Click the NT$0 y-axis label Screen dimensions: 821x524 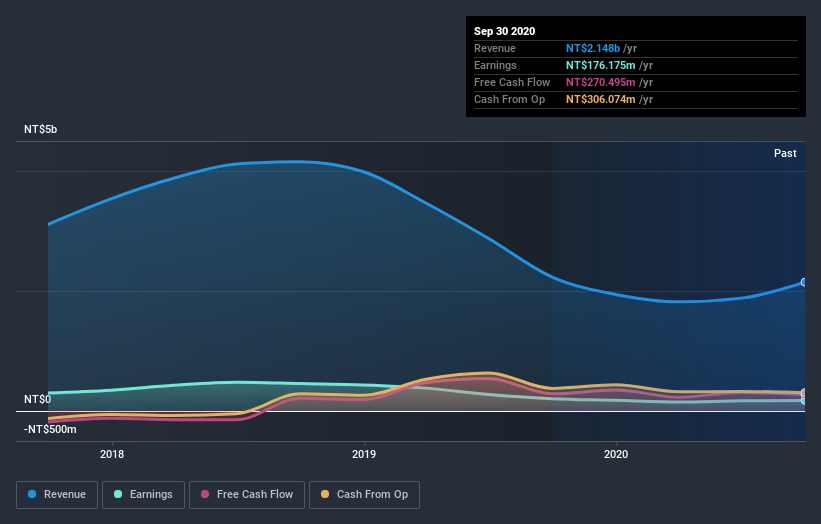click(x=38, y=399)
